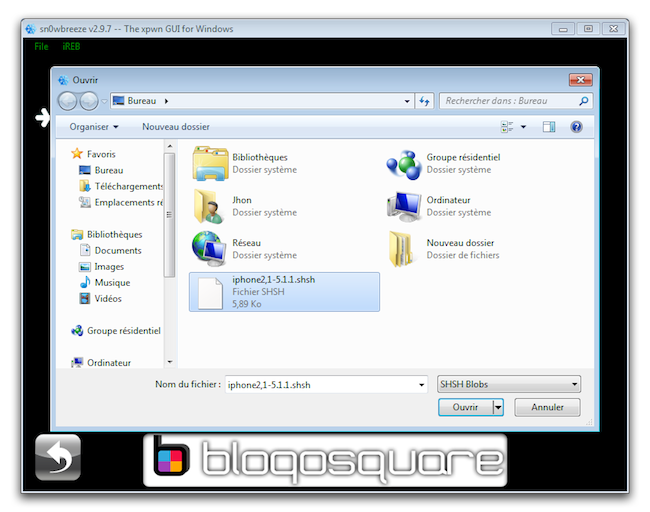
Task: Click the Téléchargements folder icon in sidebar
Action: [x=85, y=186]
